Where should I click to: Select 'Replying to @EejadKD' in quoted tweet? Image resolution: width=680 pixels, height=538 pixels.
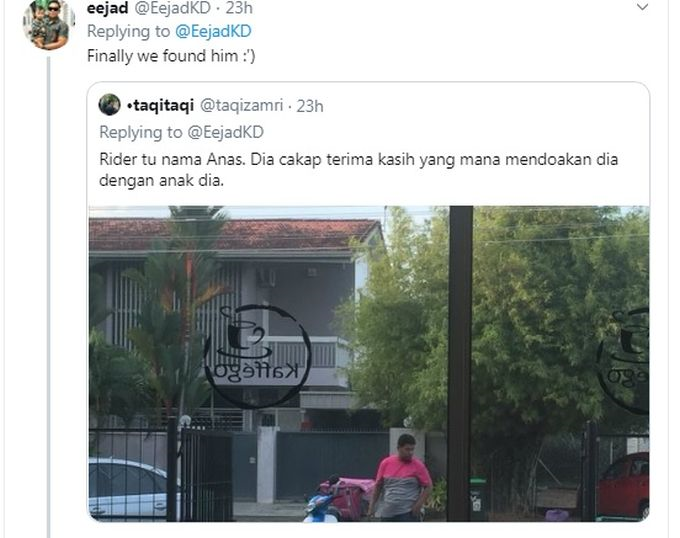(x=181, y=132)
